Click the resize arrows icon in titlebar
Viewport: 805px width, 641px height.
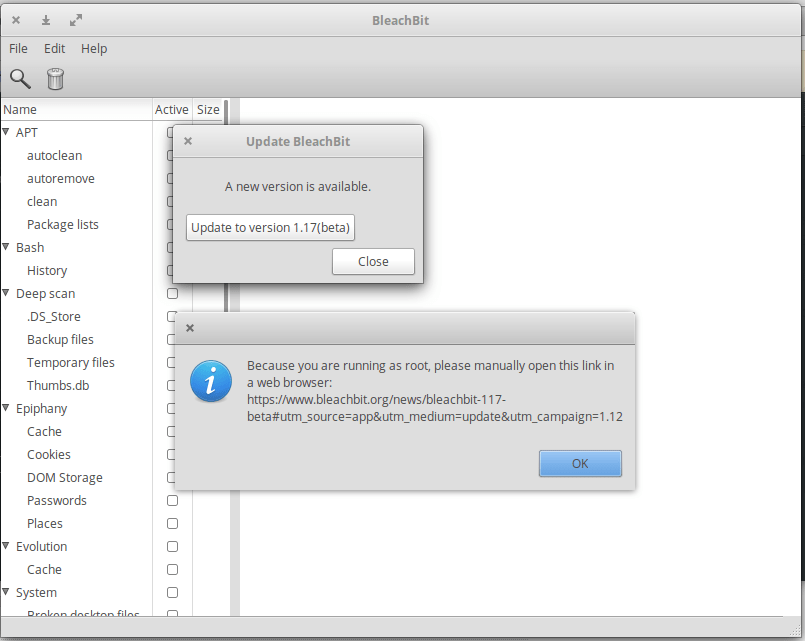pos(74,19)
